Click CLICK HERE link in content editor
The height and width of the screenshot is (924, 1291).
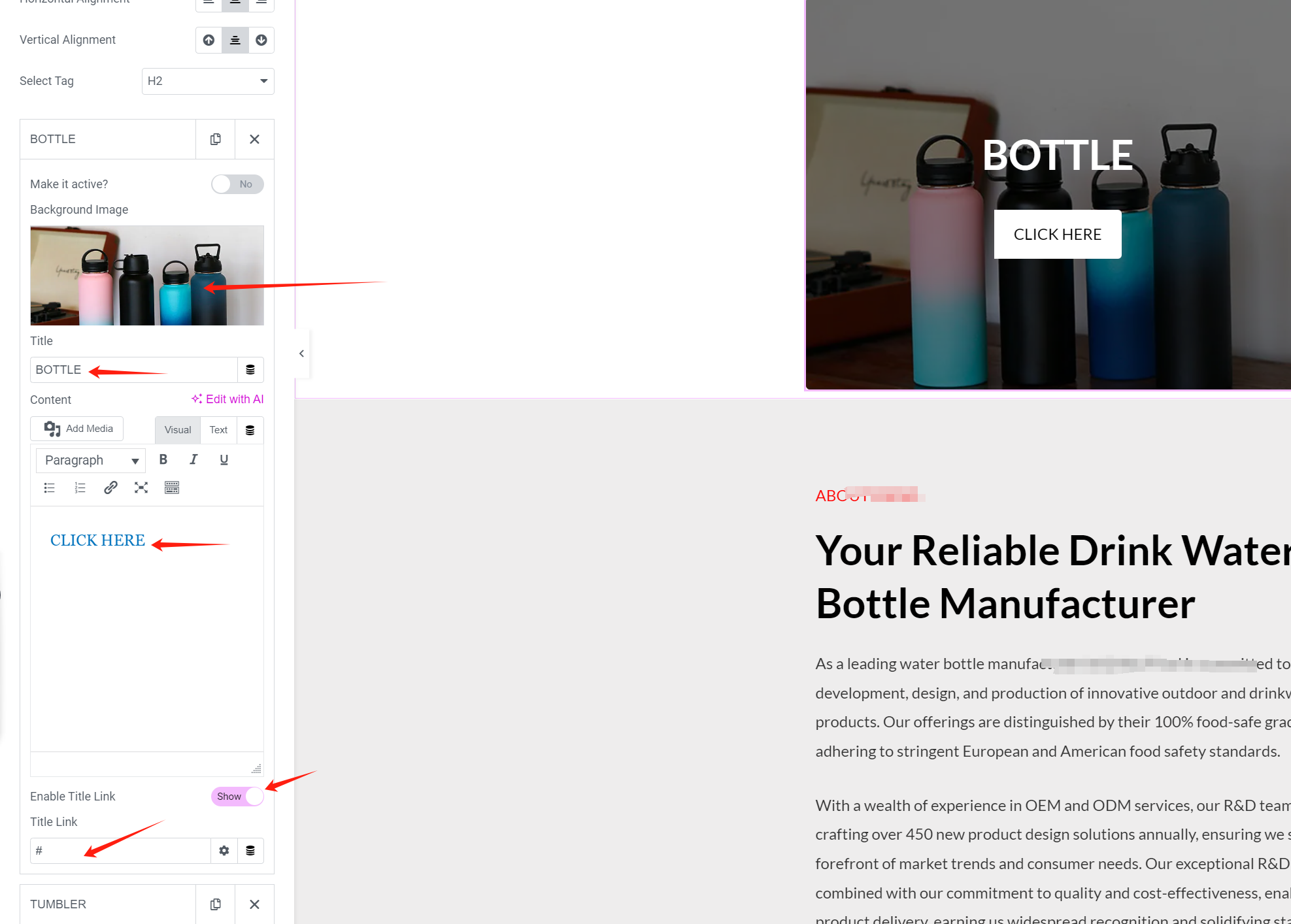click(x=98, y=540)
